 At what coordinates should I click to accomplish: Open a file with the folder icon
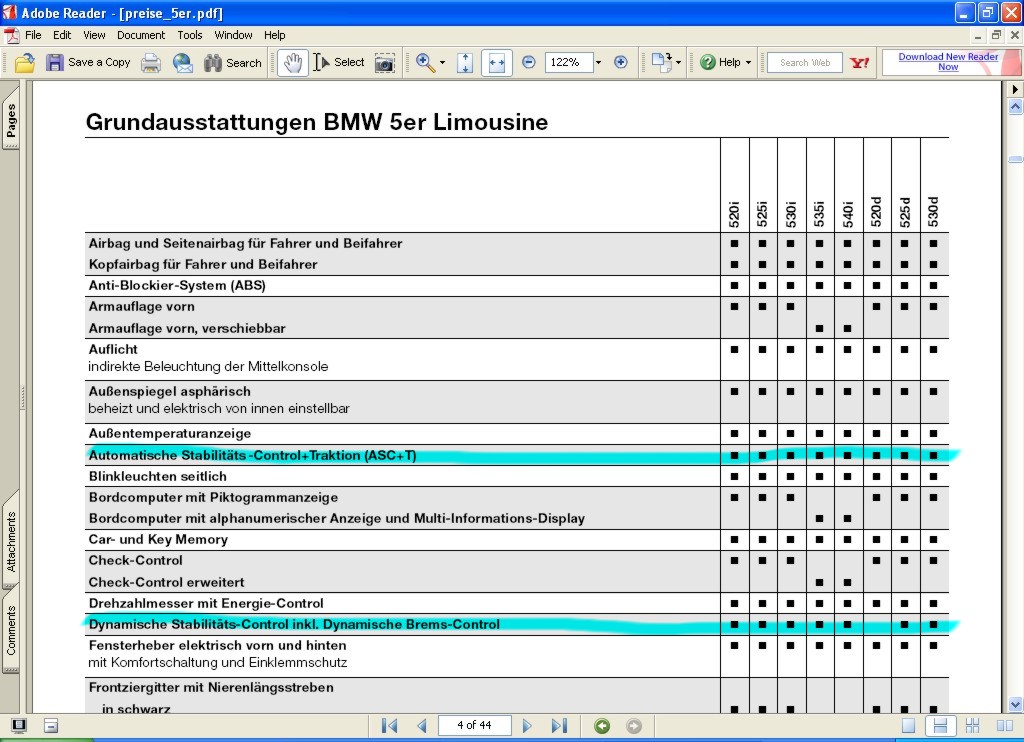25,63
